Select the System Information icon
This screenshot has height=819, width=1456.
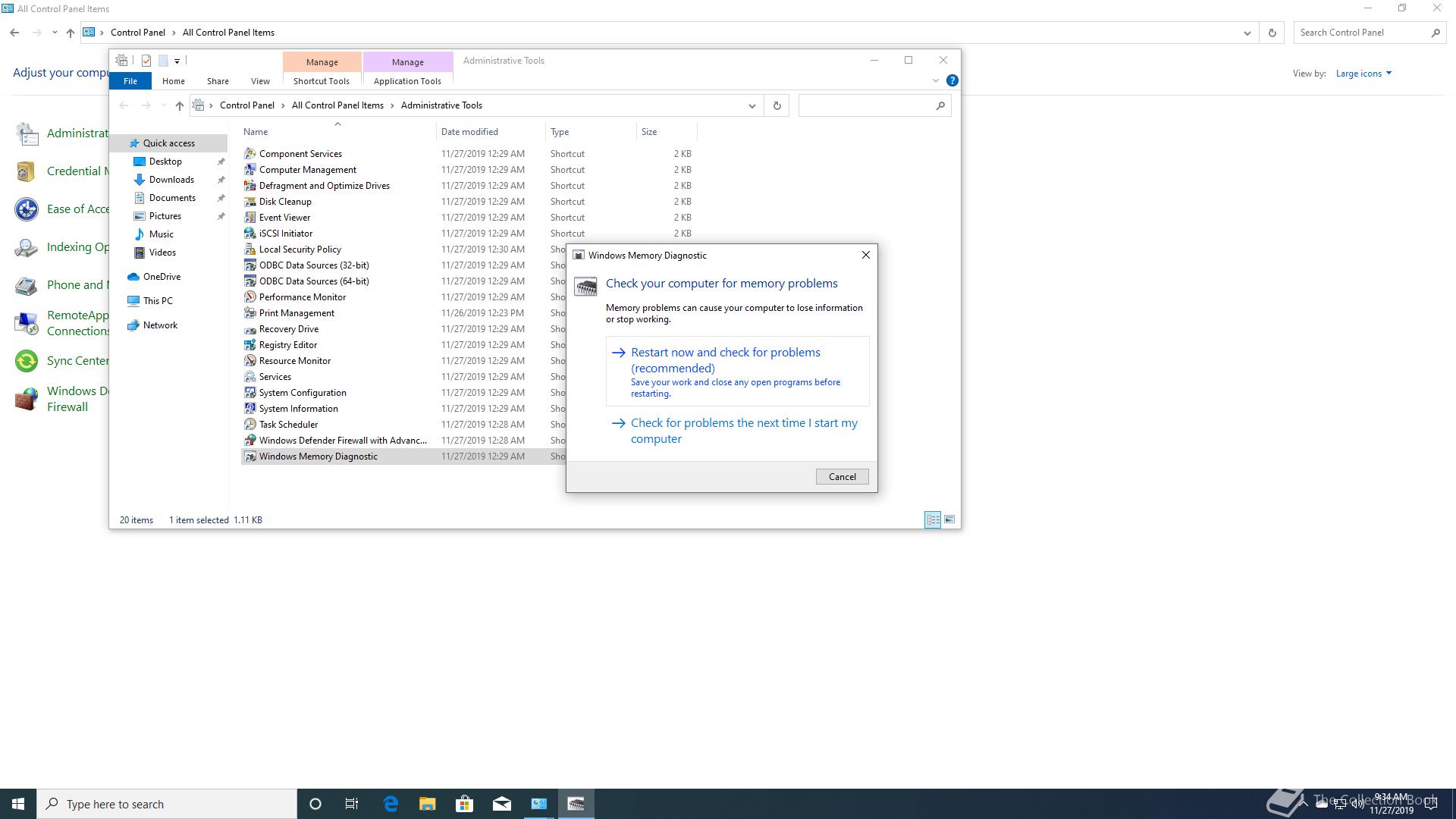(249, 408)
